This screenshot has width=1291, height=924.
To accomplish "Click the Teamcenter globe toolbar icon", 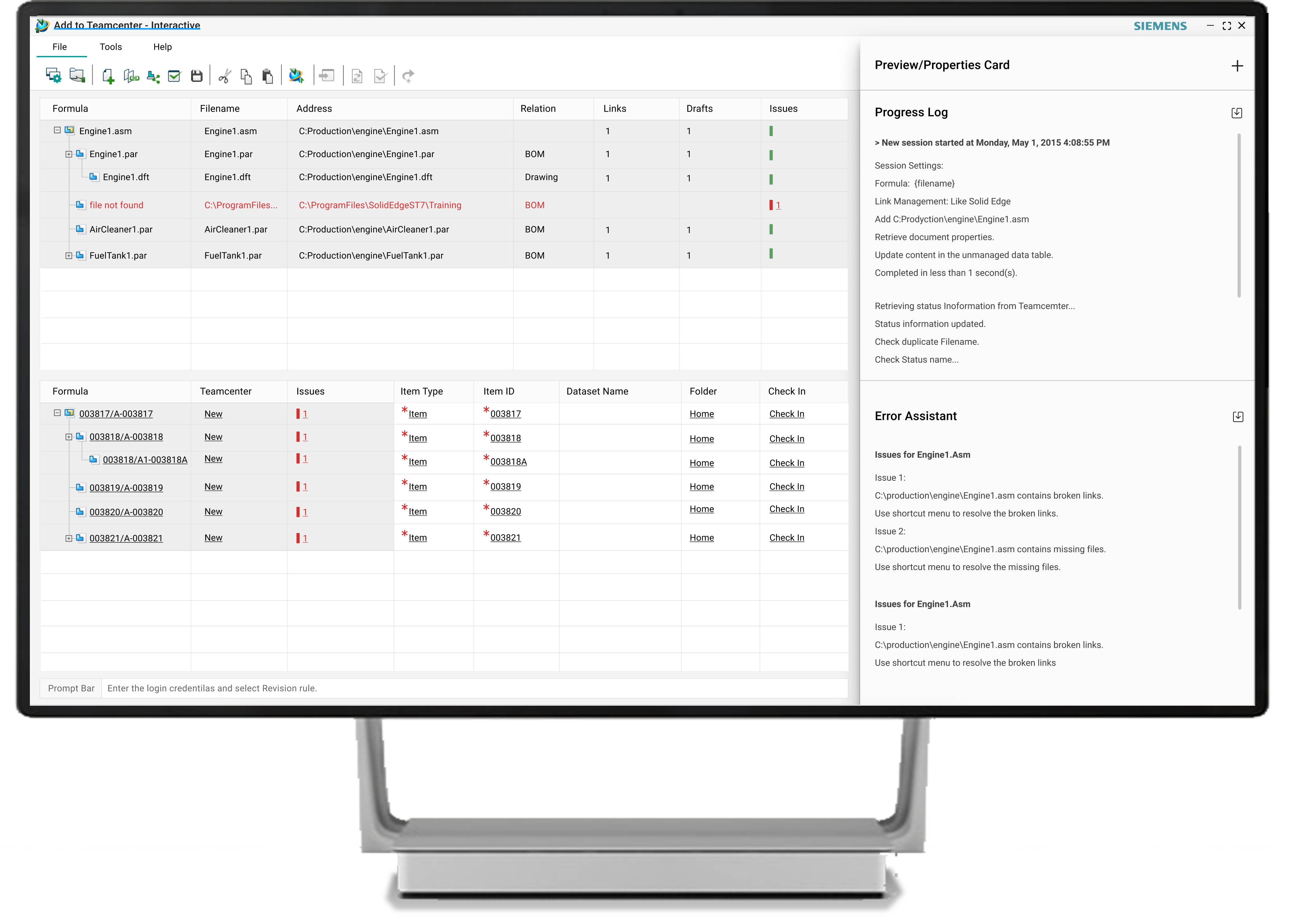I will click(x=296, y=76).
